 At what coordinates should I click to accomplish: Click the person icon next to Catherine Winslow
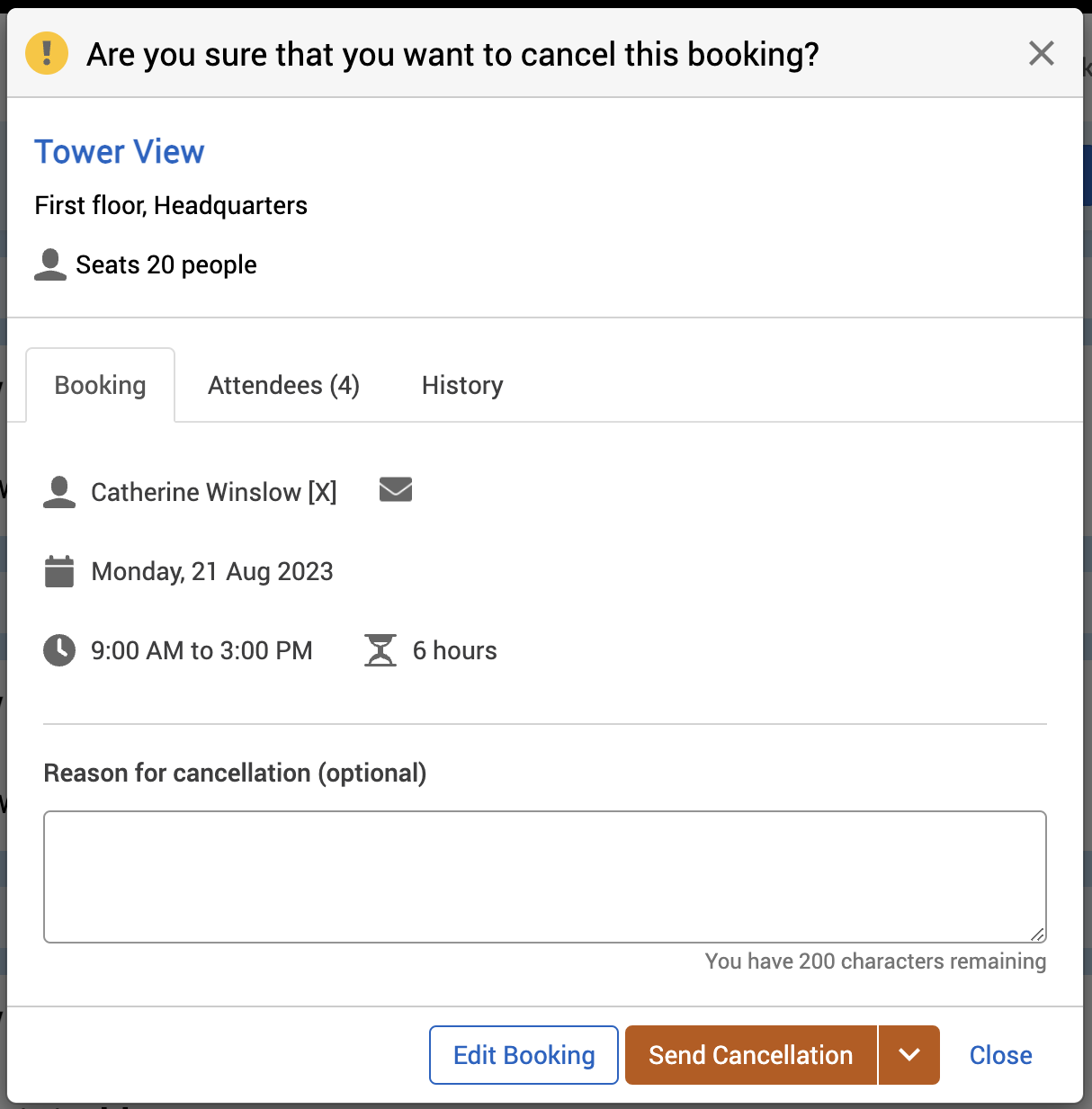click(x=59, y=492)
